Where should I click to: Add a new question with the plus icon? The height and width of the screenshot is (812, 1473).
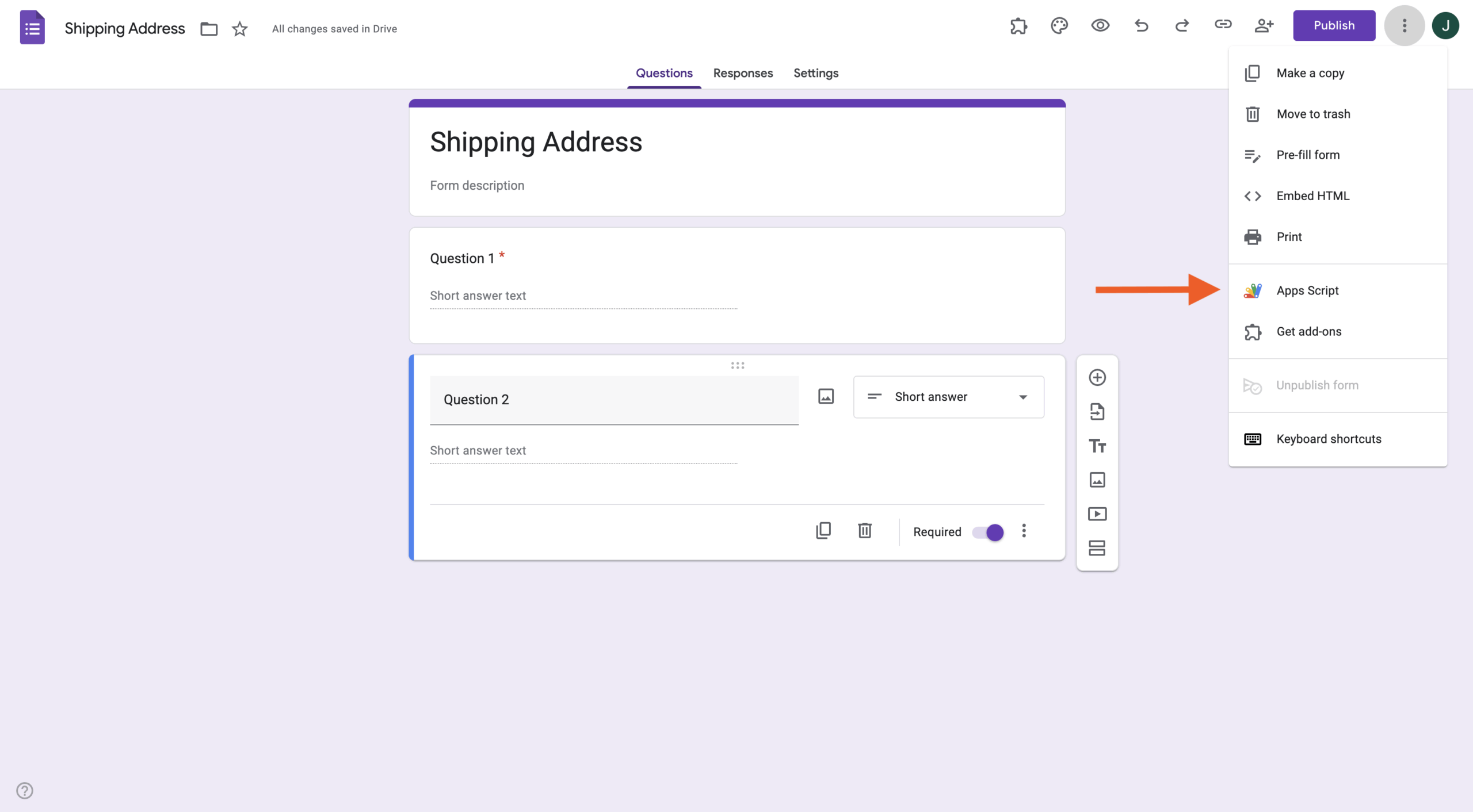click(x=1097, y=377)
